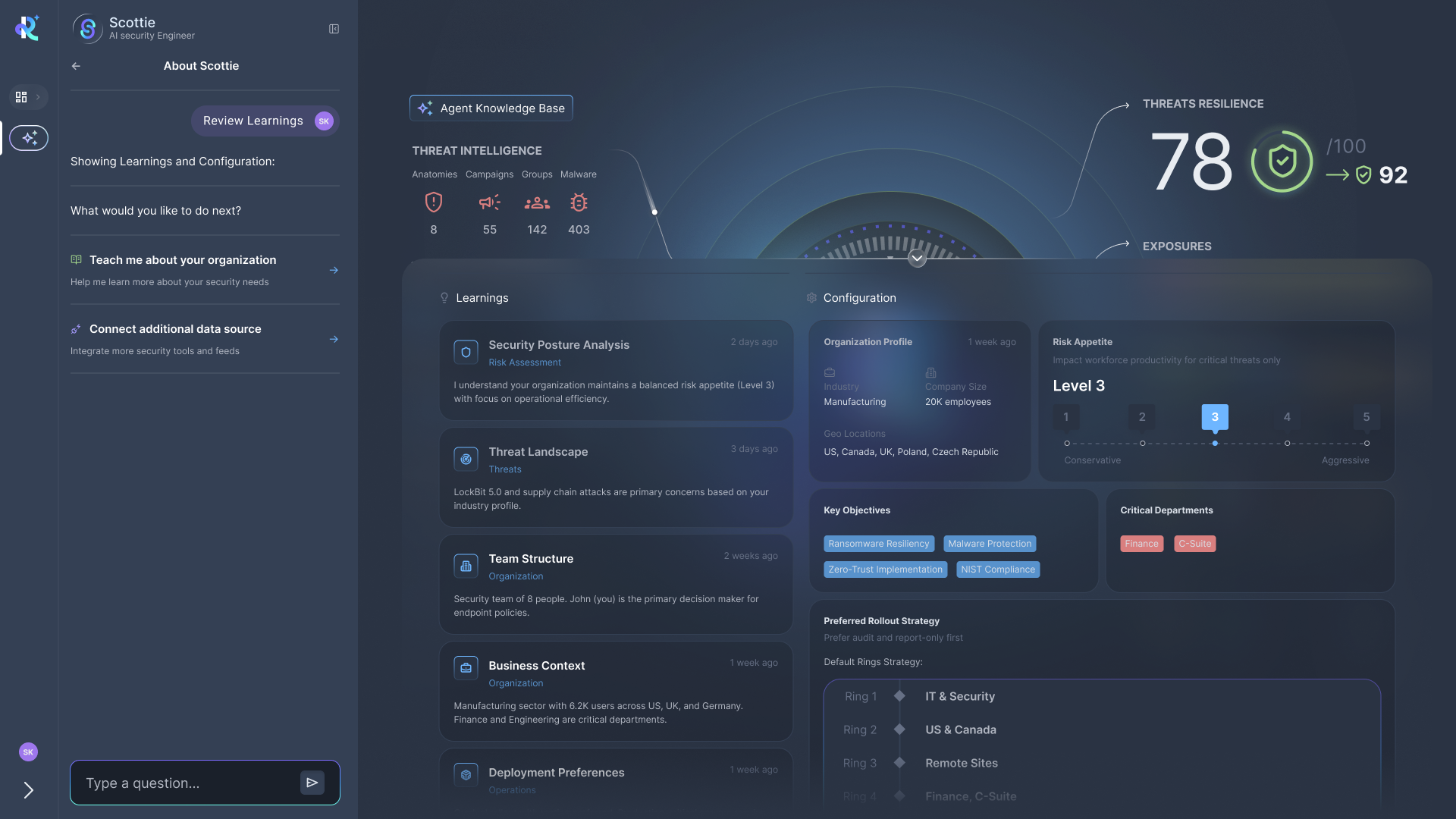Set risk appetite to level 1

click(x=1066, y=417)
